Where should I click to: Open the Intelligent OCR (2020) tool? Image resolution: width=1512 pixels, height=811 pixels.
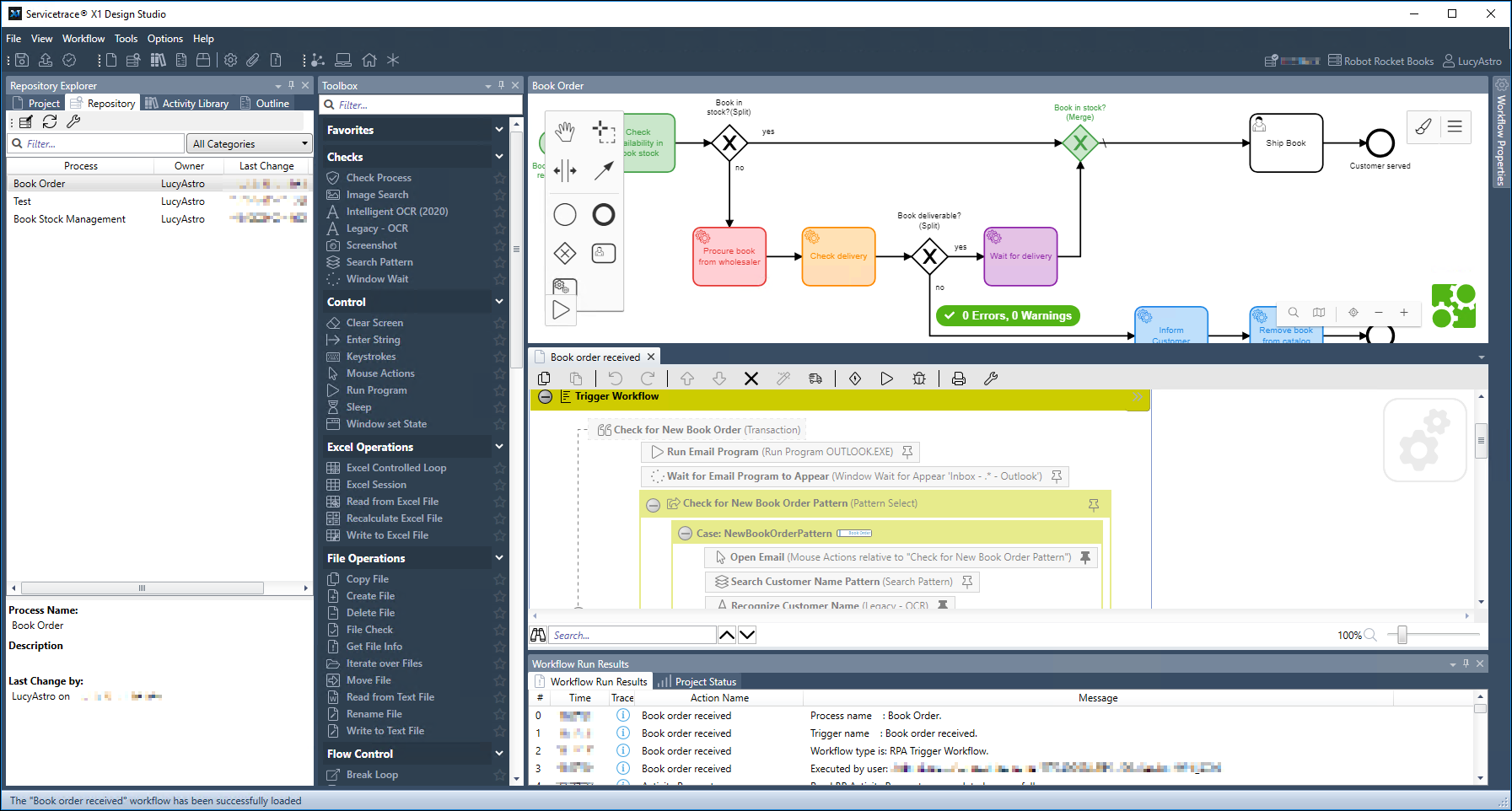(395, 211)
